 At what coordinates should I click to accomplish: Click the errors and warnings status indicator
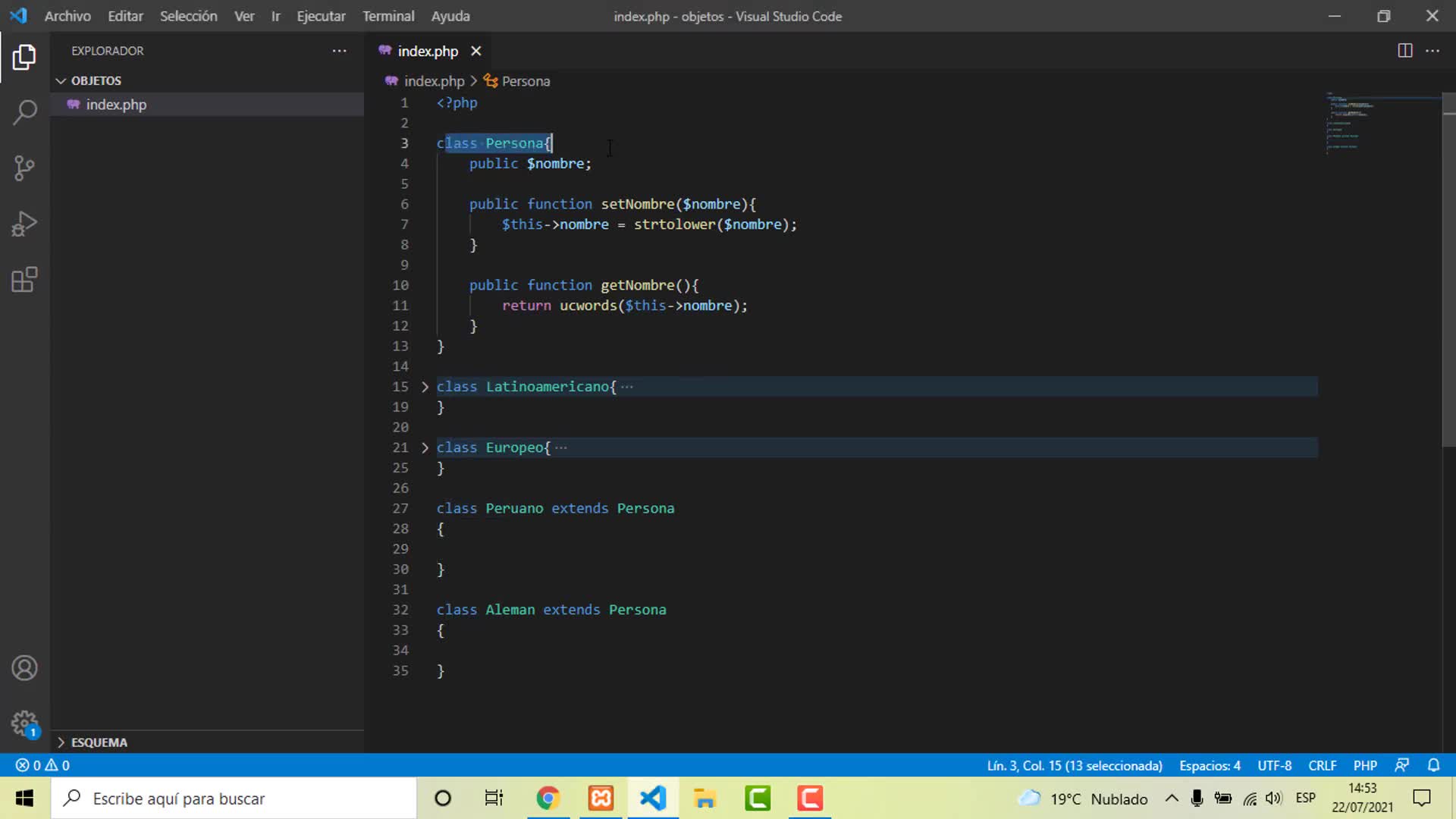[x=42, y=765]
